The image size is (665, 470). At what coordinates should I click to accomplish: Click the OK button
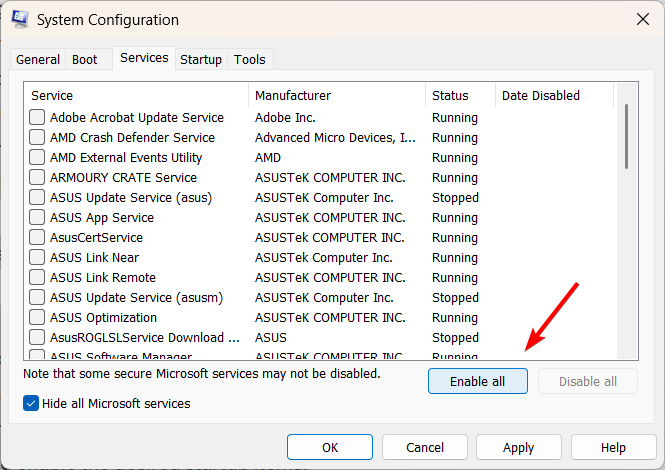330,447
